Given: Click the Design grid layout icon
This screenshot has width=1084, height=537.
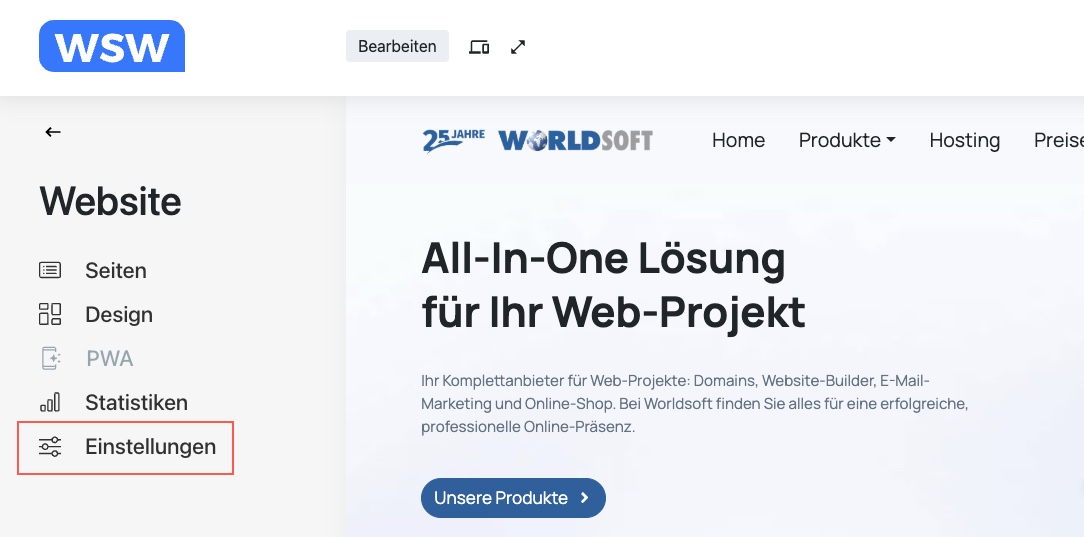Looking at the screenshot, I should tap(50, 314).
